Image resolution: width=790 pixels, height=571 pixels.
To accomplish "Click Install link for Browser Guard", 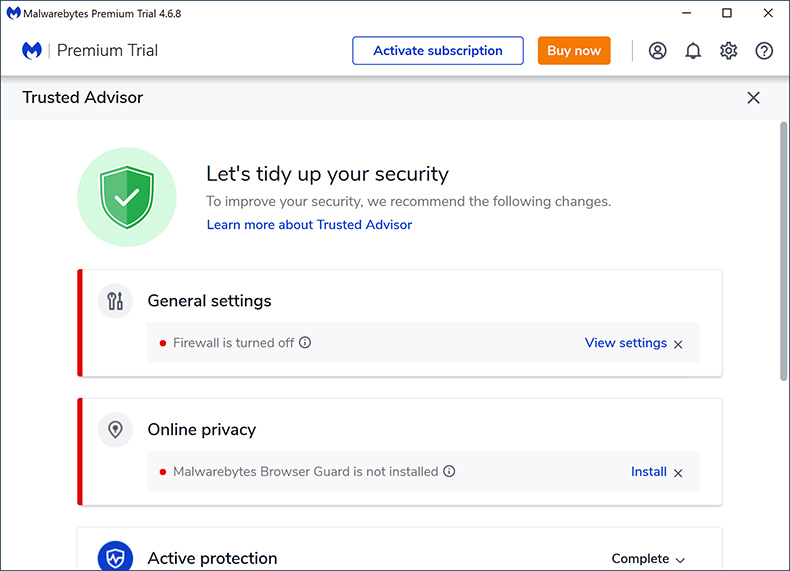I will 649,472.
